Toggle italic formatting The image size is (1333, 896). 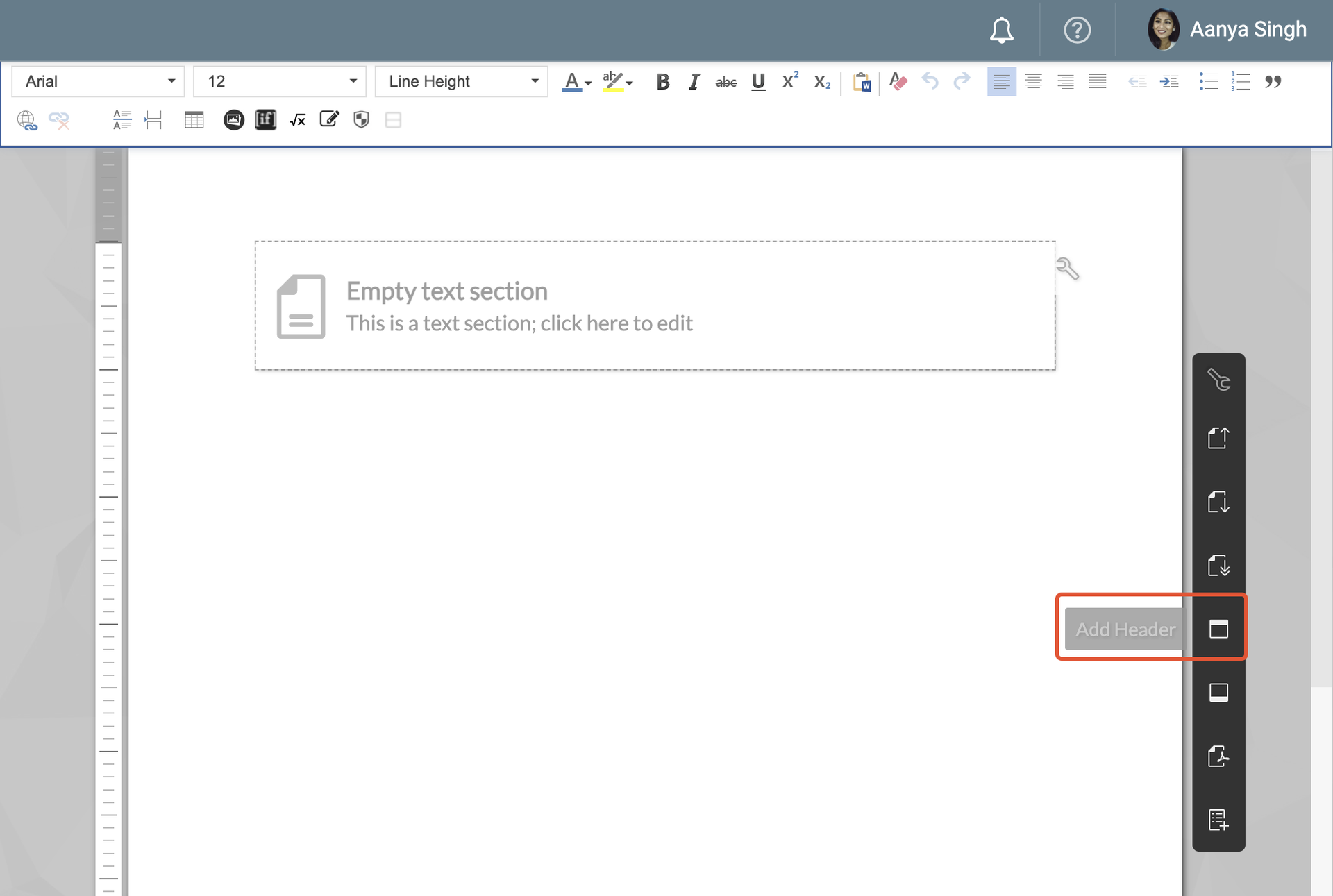[694, 82]
